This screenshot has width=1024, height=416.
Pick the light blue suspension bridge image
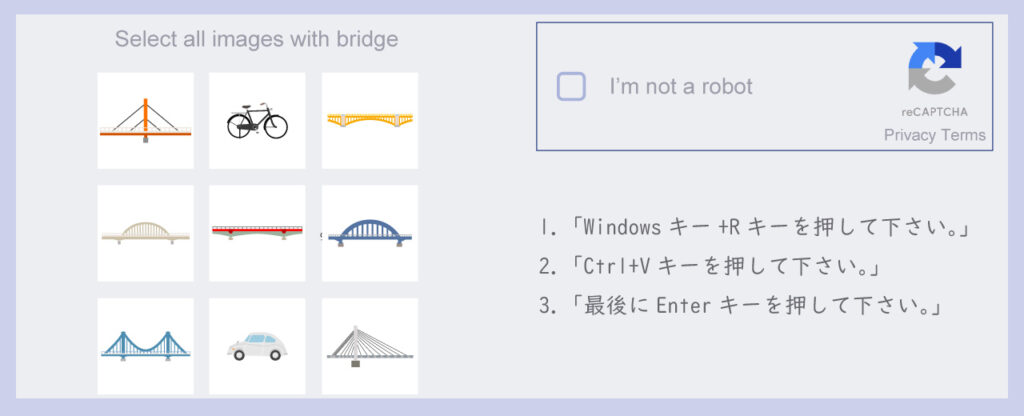145,345
